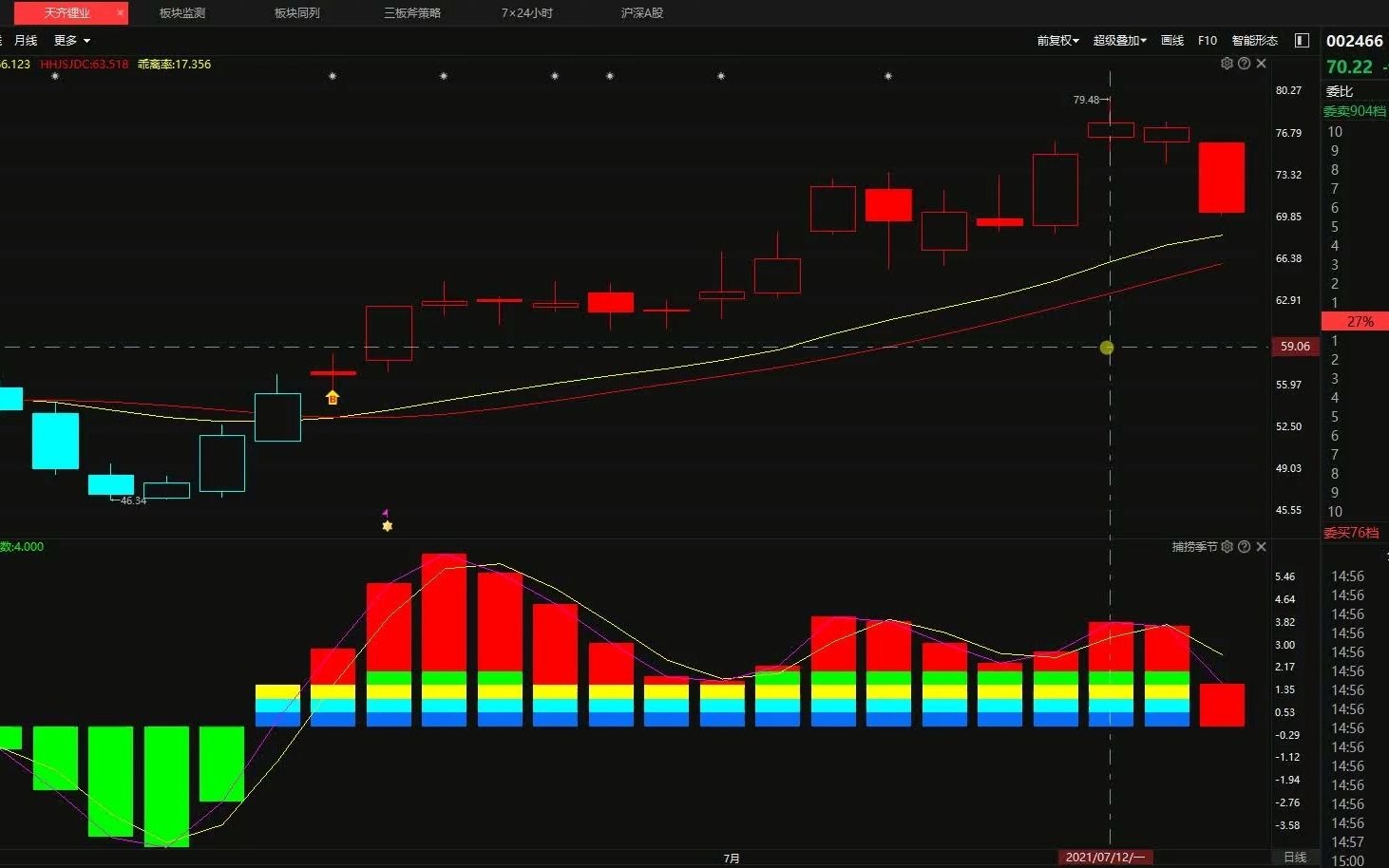Click the 59.06 price label on axis

(1295, 347)
